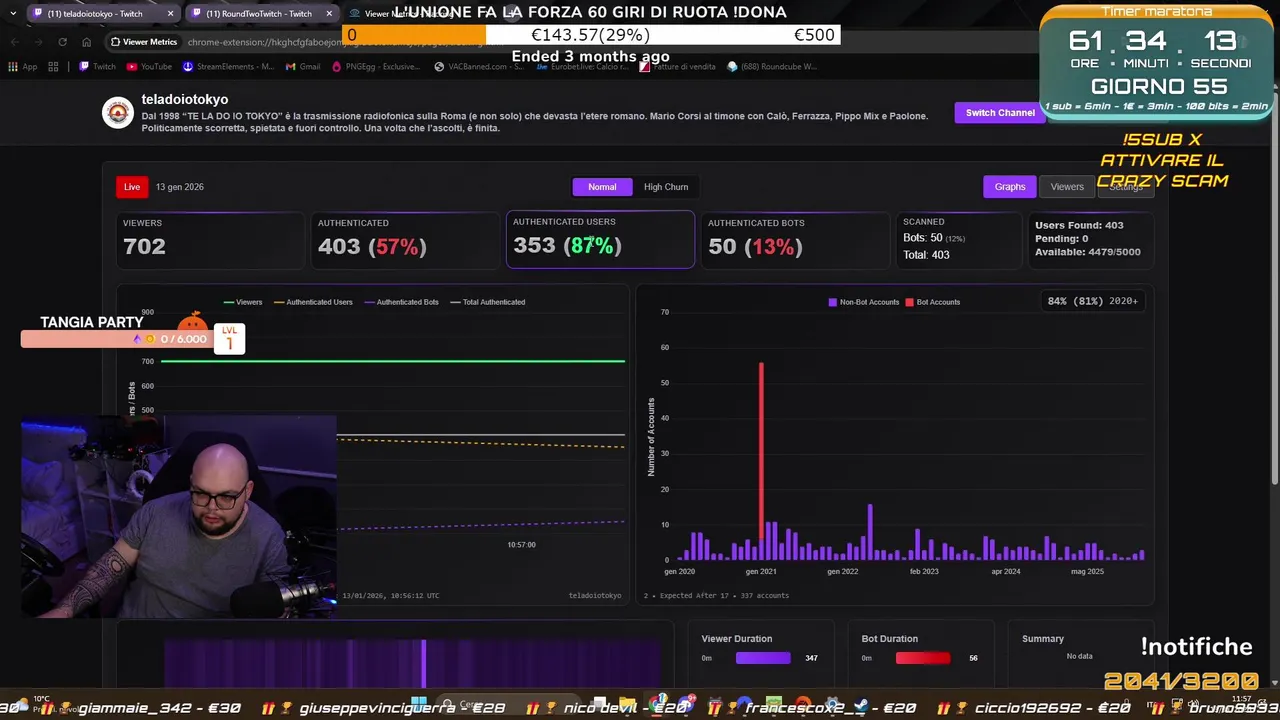
Task: Click the Users Found: 403 text
Action: 1079,226
